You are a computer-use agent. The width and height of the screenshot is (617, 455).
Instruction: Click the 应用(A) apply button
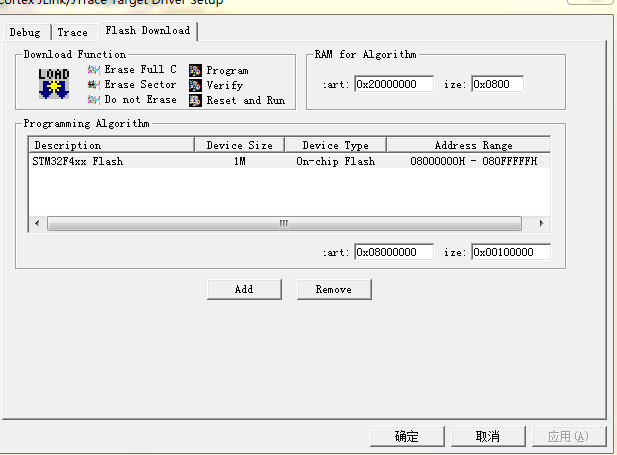(x=569, y=436)
